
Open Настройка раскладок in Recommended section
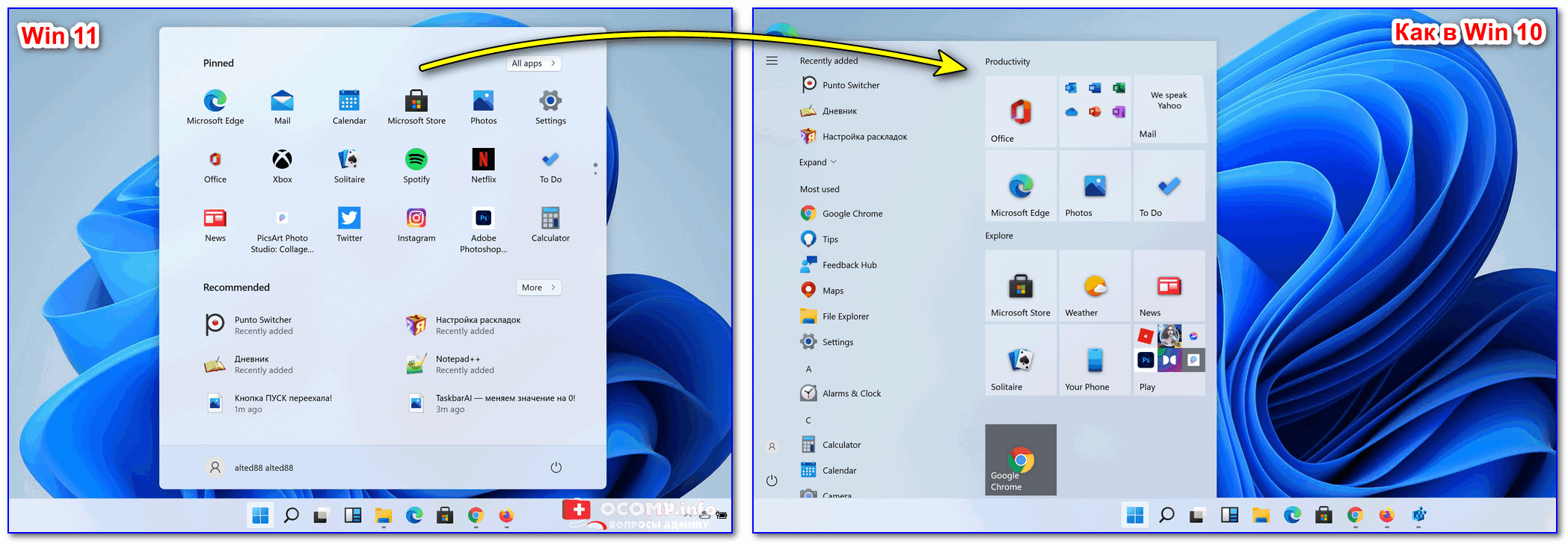[x=464, y=324]
